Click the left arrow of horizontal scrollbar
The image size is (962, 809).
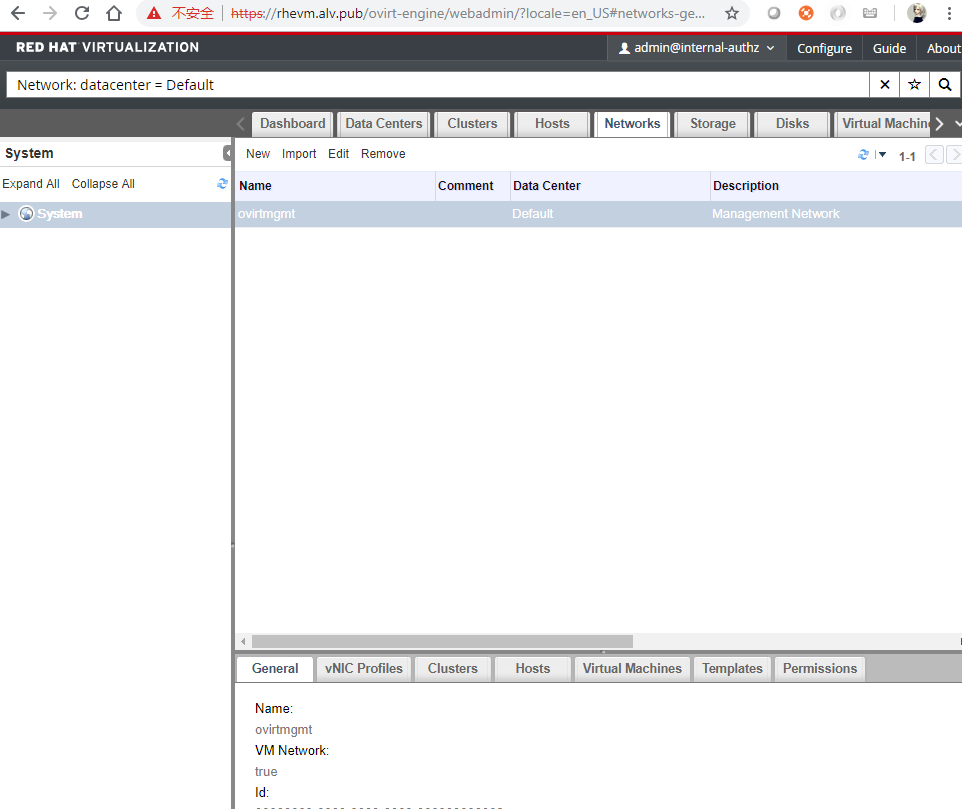pyautogui.click(x=244, y=642)
